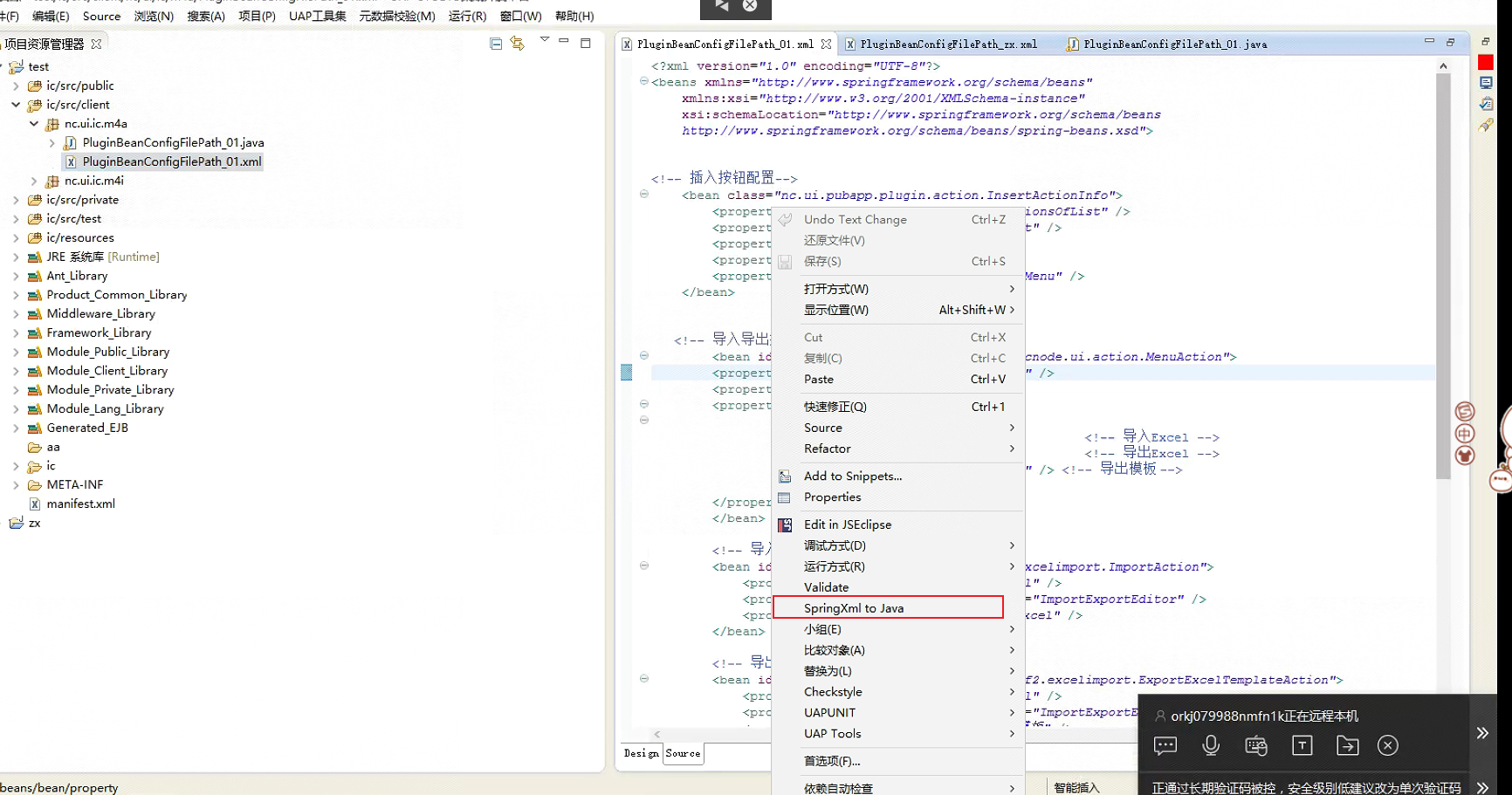This screenshot has height=795, width=1512.
Task: Click the META-INF folder icon
Action: (35, 485)
